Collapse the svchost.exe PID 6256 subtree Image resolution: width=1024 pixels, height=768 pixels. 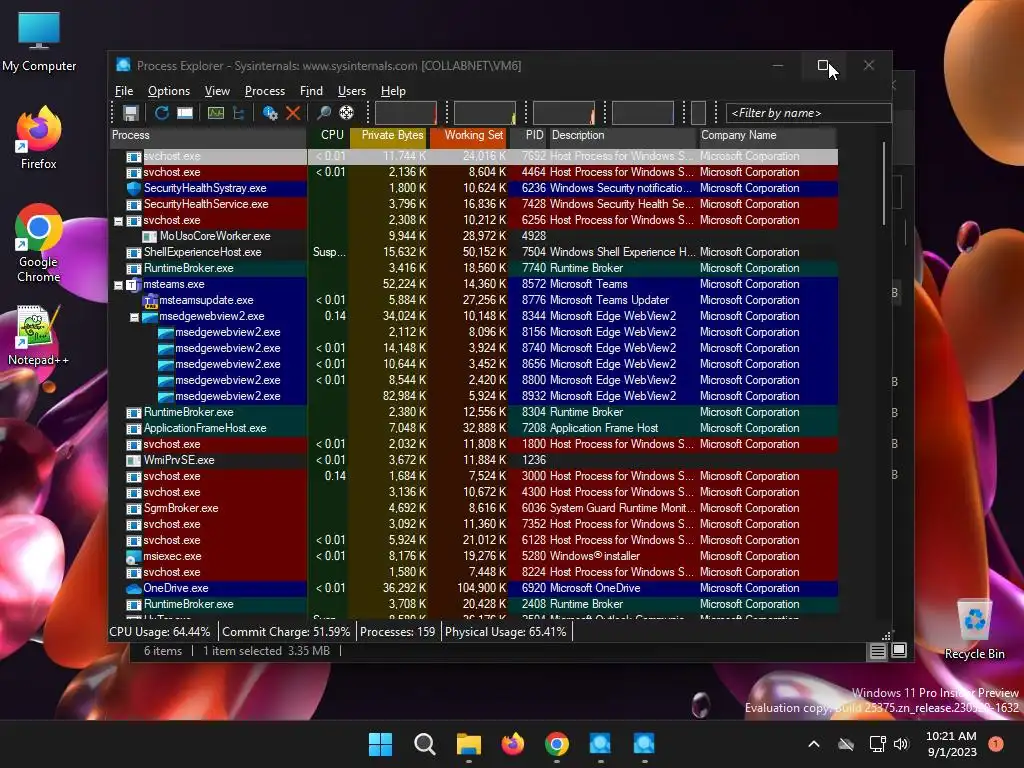click(118, 221)
